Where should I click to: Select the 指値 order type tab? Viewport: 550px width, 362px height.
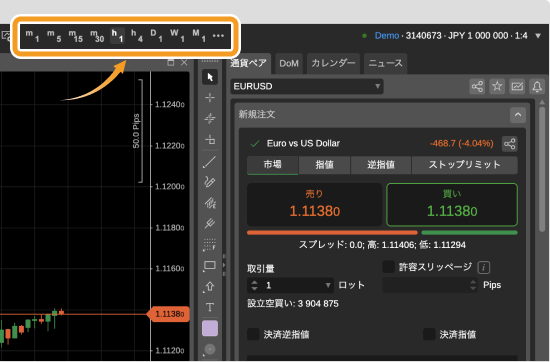tap(324, 165)
